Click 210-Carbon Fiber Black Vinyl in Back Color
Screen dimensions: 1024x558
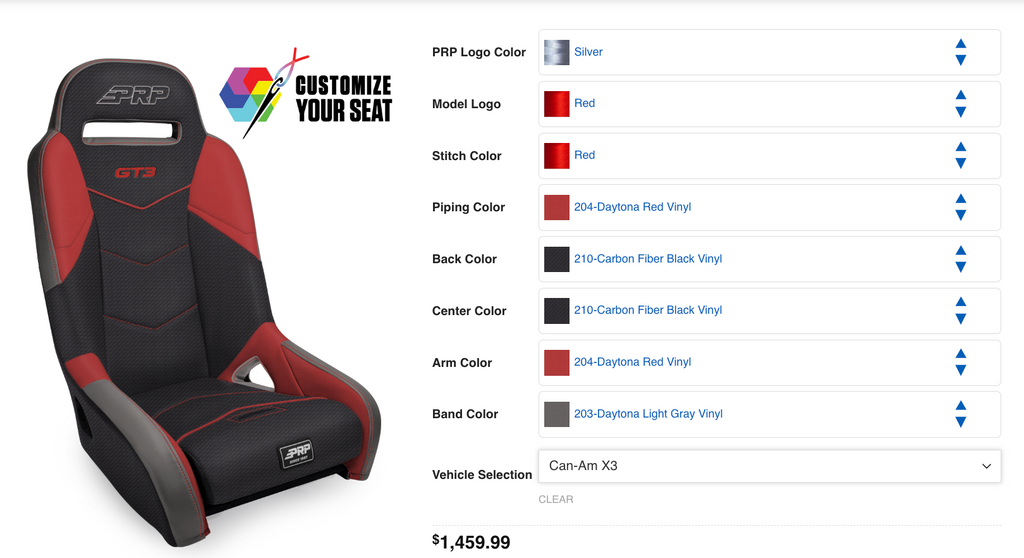(x=648, y=259)
